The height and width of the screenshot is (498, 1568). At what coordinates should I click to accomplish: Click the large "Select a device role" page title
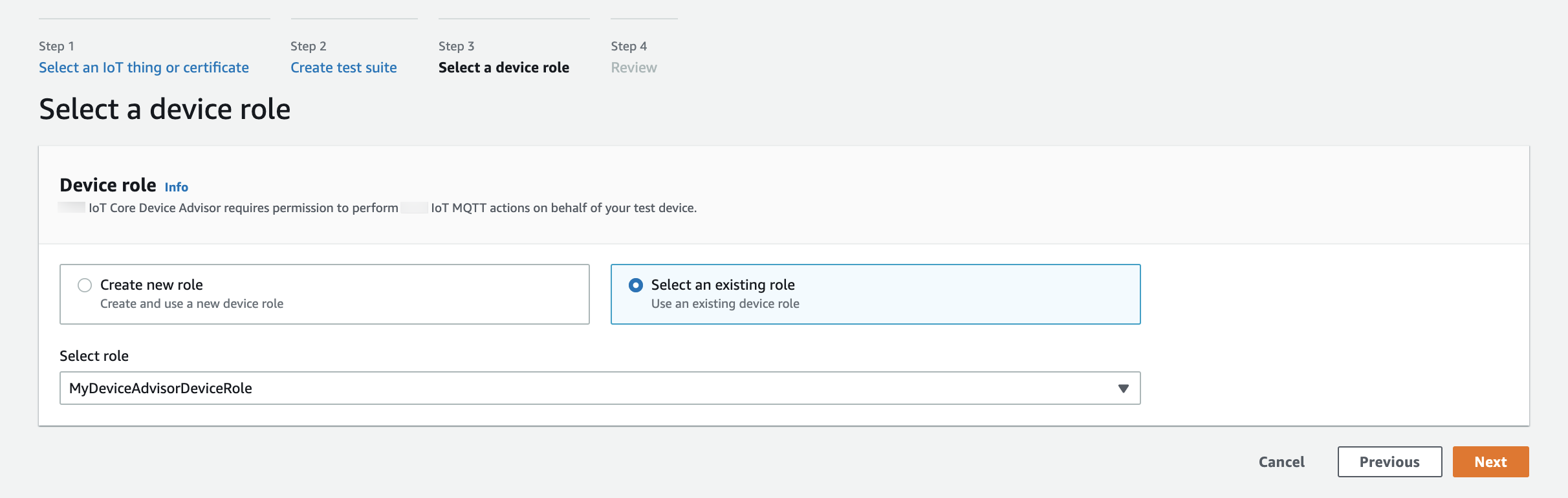click(x=164, y=109)
